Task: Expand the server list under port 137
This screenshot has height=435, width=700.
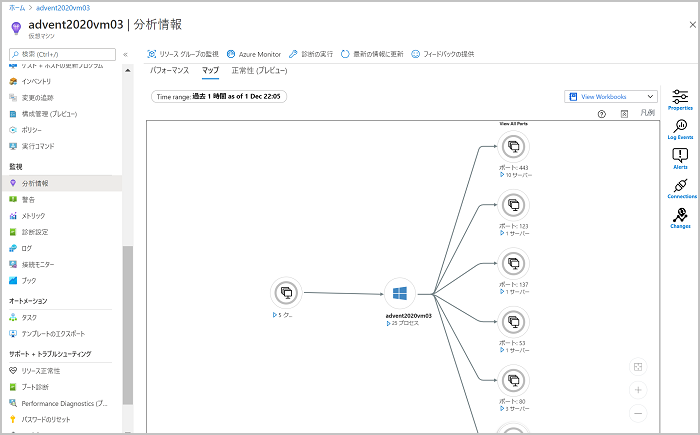Action: point(515,292)
